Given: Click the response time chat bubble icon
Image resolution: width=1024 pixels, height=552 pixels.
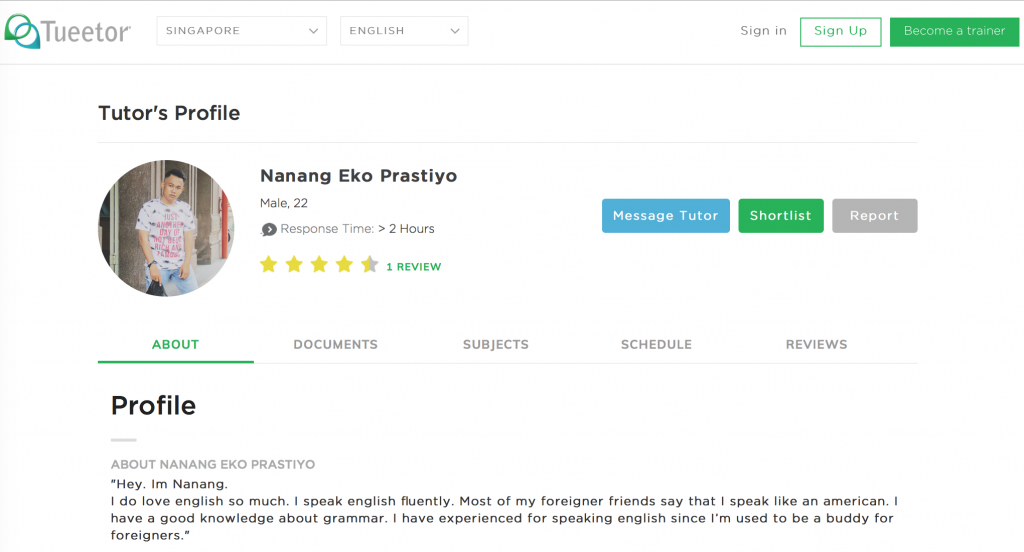Looking at the screenshot, I should pos(268,229).
